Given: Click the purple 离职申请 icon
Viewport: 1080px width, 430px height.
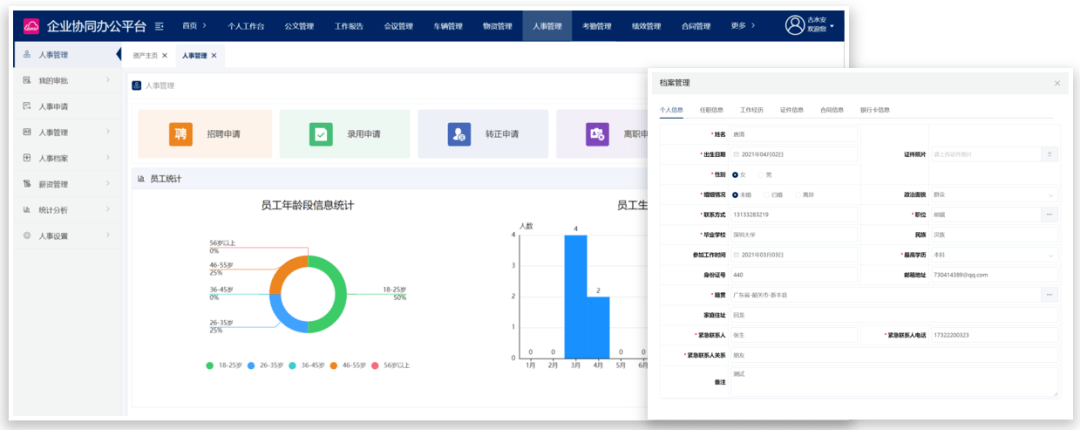Looking at the screenshot, I should (597, 134).
